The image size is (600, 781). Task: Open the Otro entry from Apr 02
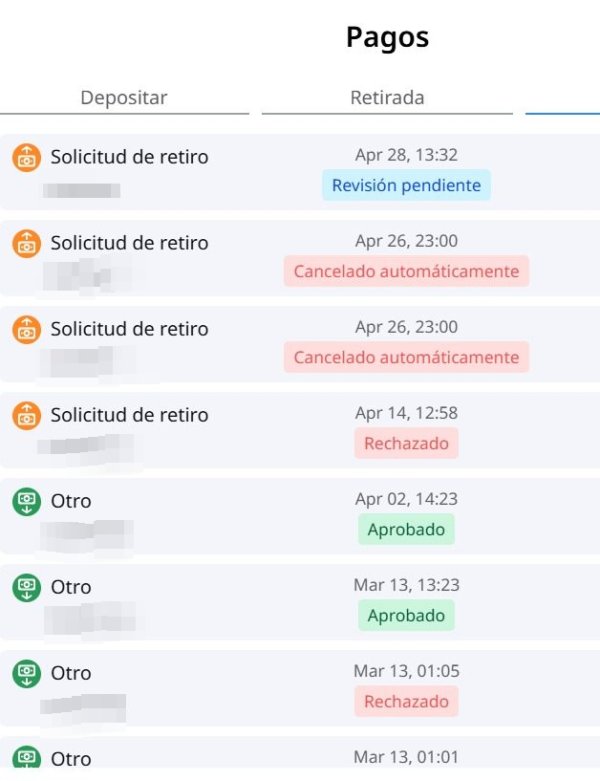[71, 501]
